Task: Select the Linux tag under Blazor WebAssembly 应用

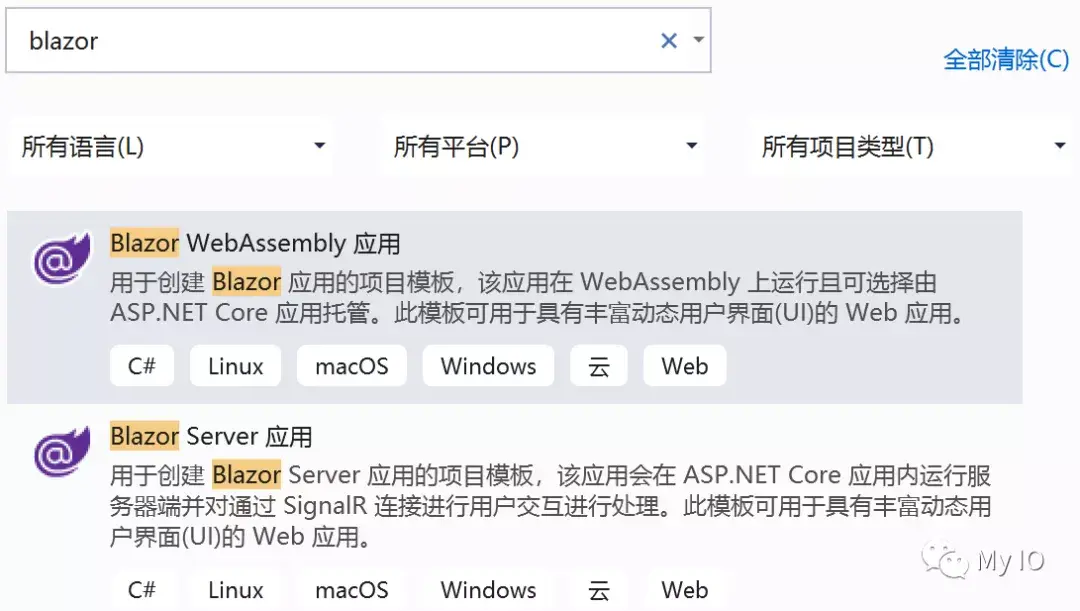Action: point(235,366)
